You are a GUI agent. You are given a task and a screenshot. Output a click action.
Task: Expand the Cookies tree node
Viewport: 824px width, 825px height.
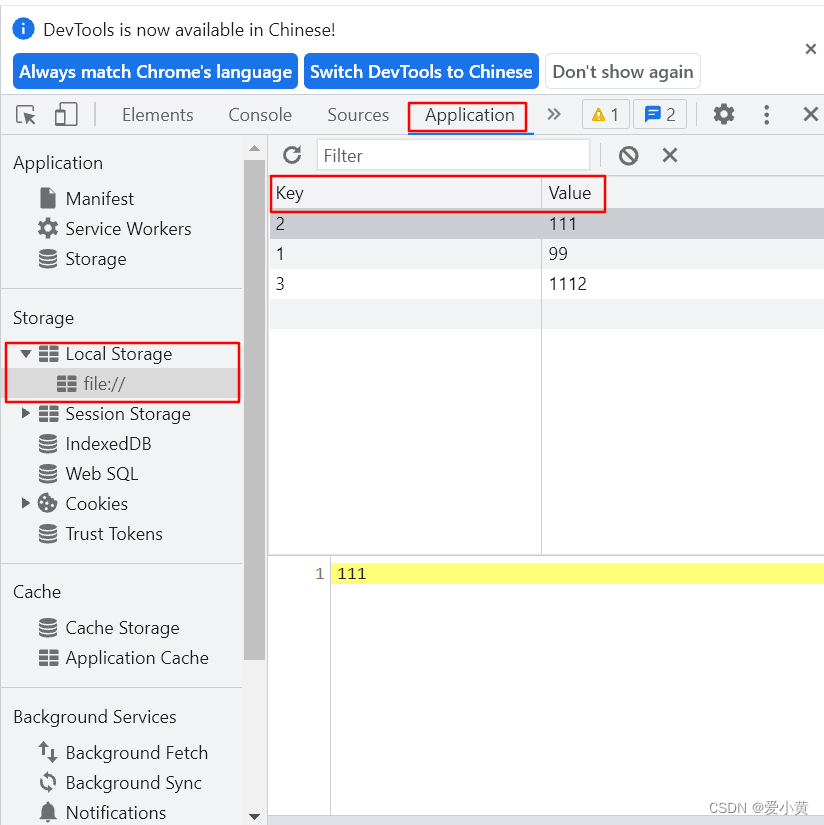tap(25, 503)
